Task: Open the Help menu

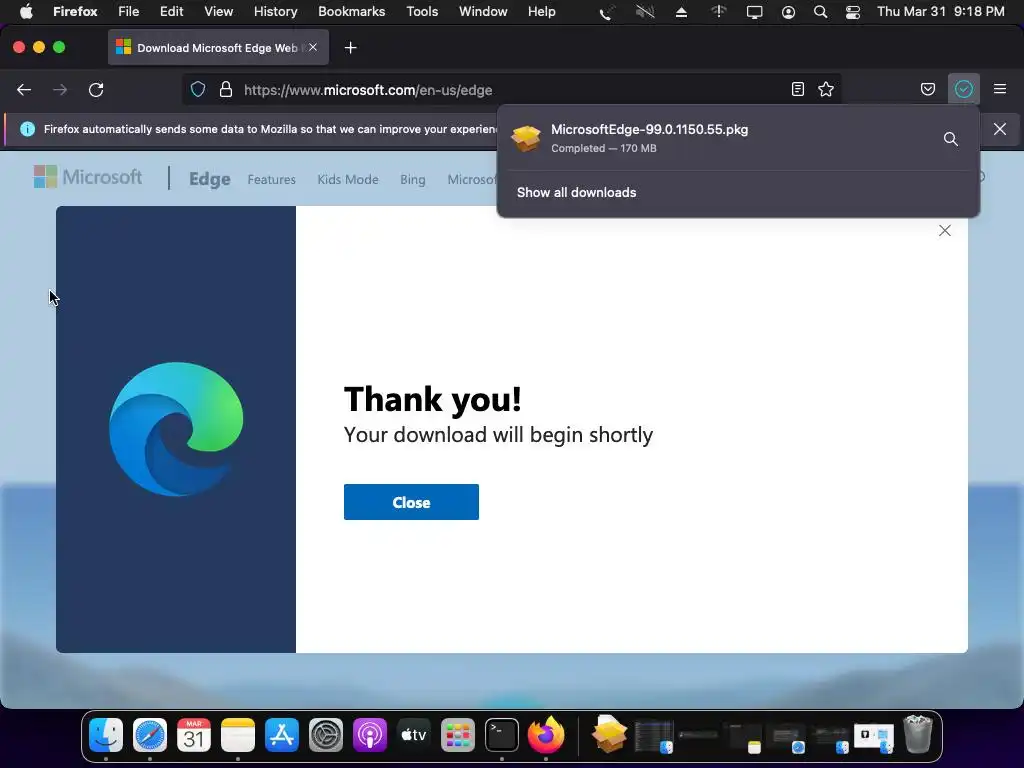Action: (x=541, y=12)
